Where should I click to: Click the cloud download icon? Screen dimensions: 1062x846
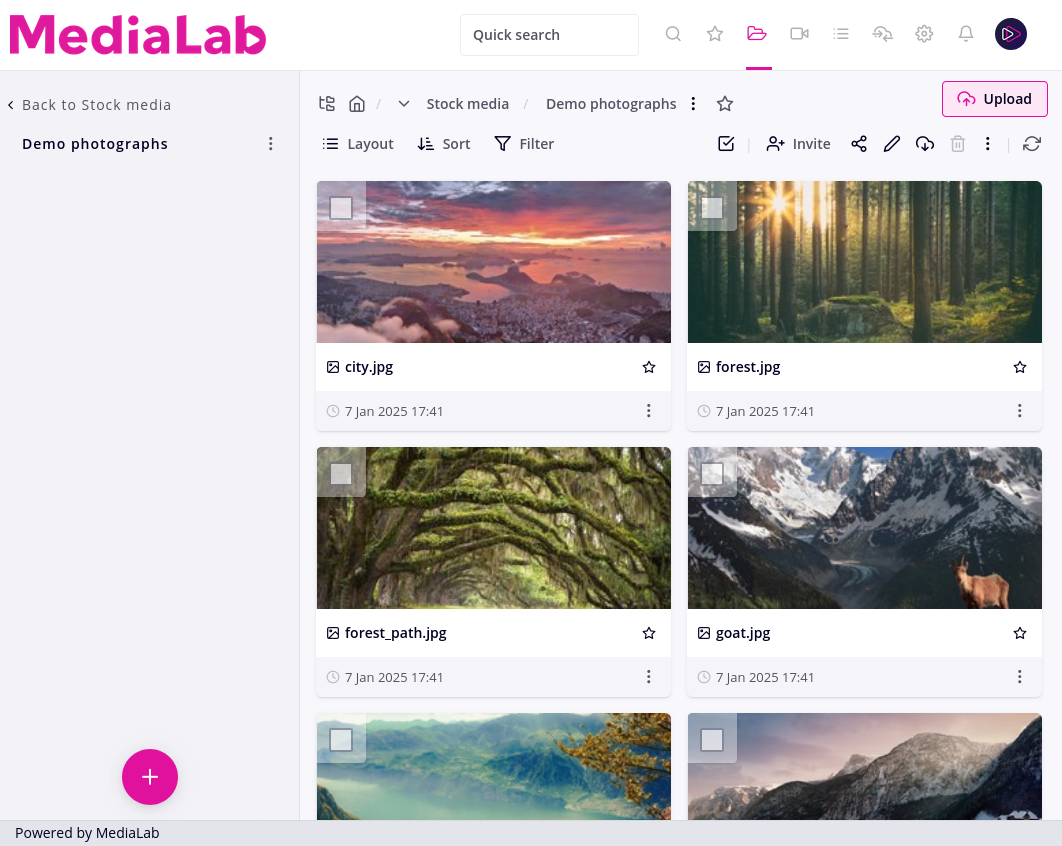point(925,144)
